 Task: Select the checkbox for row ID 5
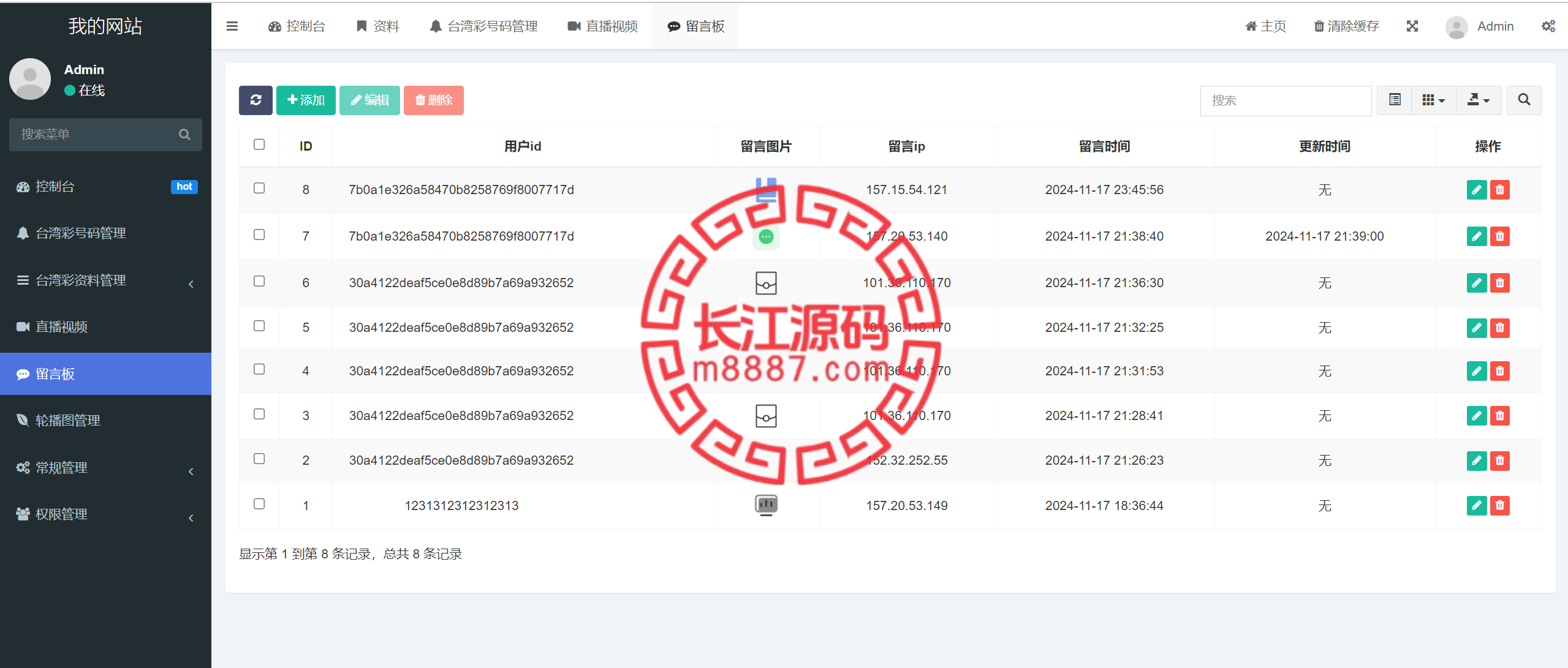coord(259,326)
